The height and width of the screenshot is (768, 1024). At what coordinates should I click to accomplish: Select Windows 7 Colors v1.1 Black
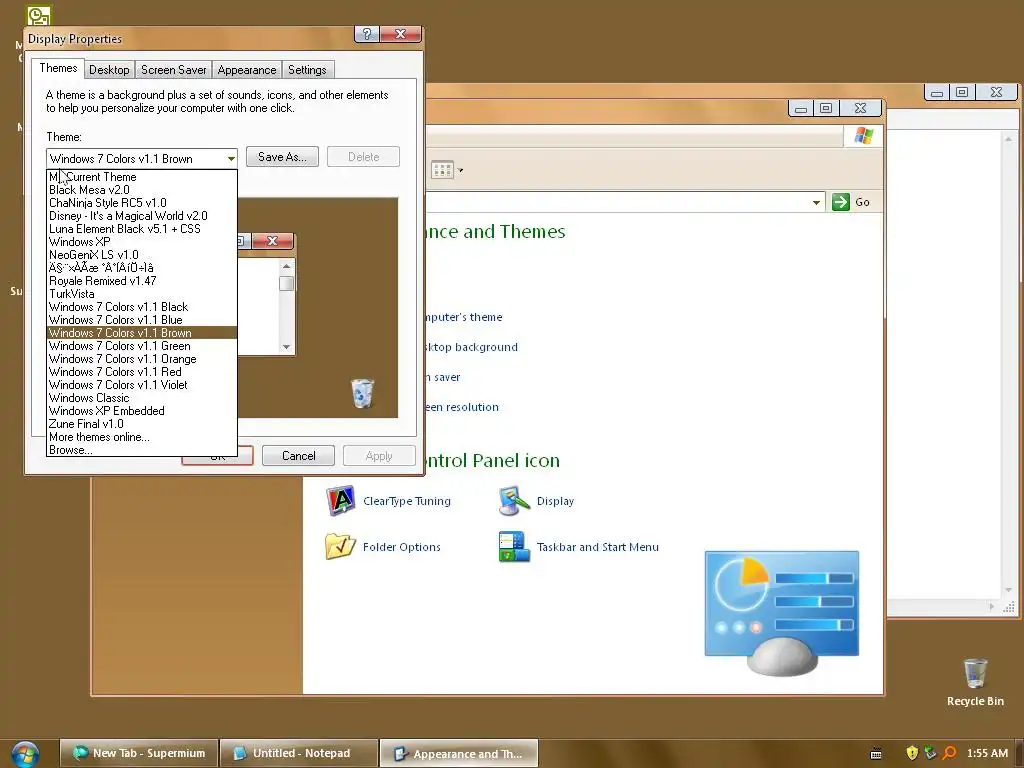point(142,307)
